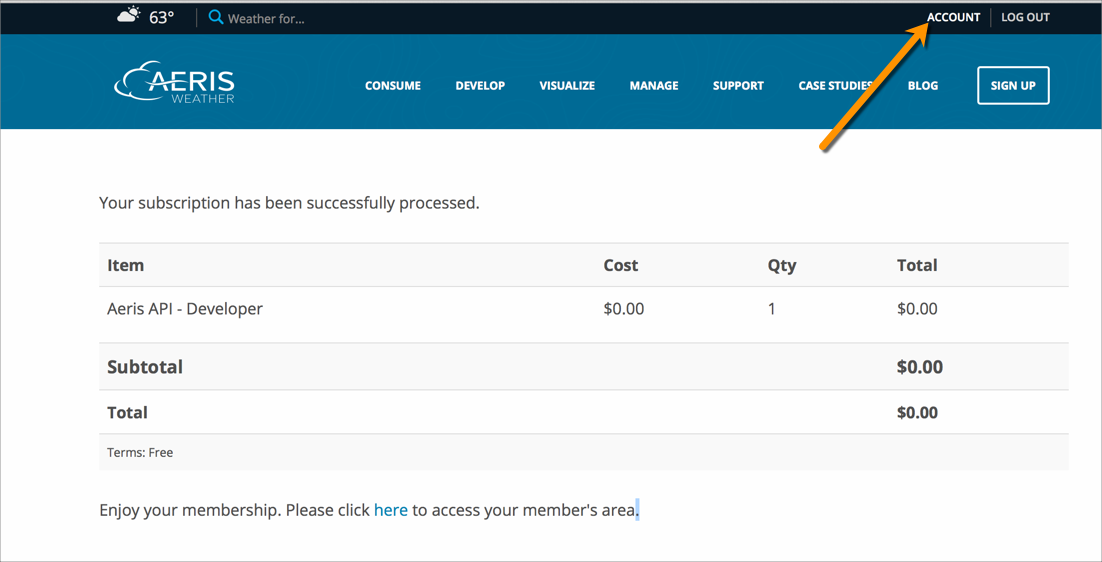
Task: Visit the SUPPORT section
Action: point(738,86)
